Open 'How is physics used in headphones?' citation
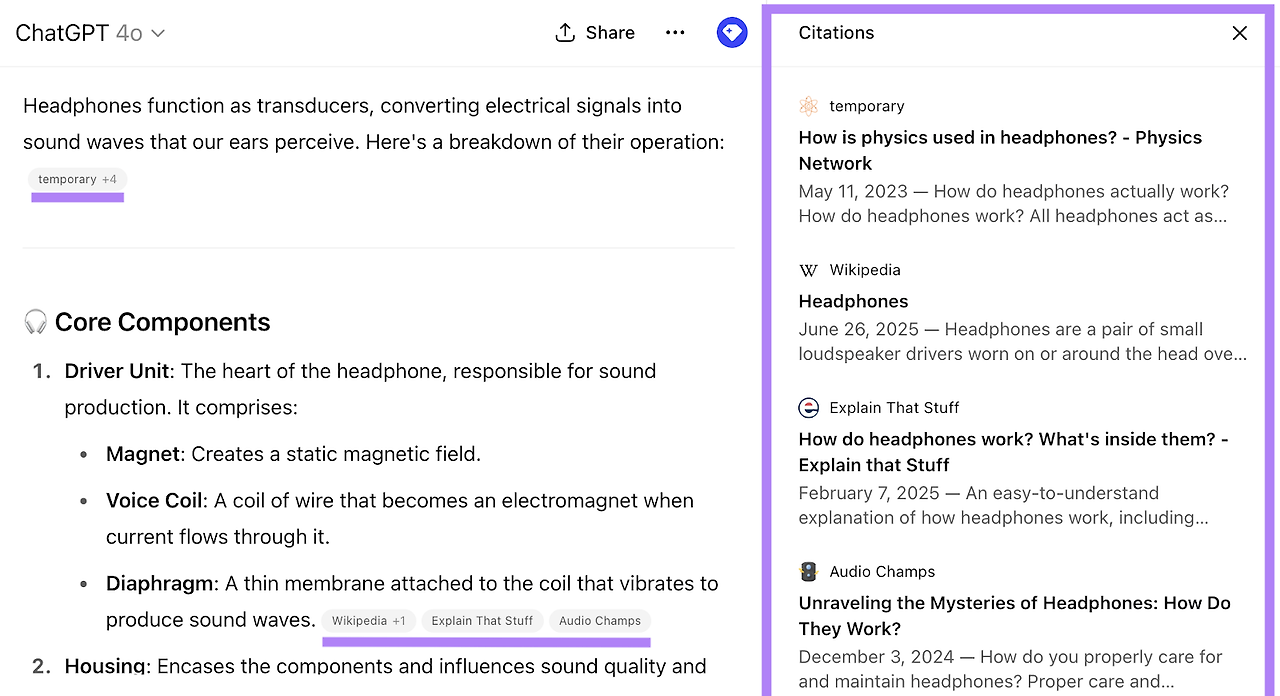This screenshot has width=1280, height=696. tap(1000, 150)
